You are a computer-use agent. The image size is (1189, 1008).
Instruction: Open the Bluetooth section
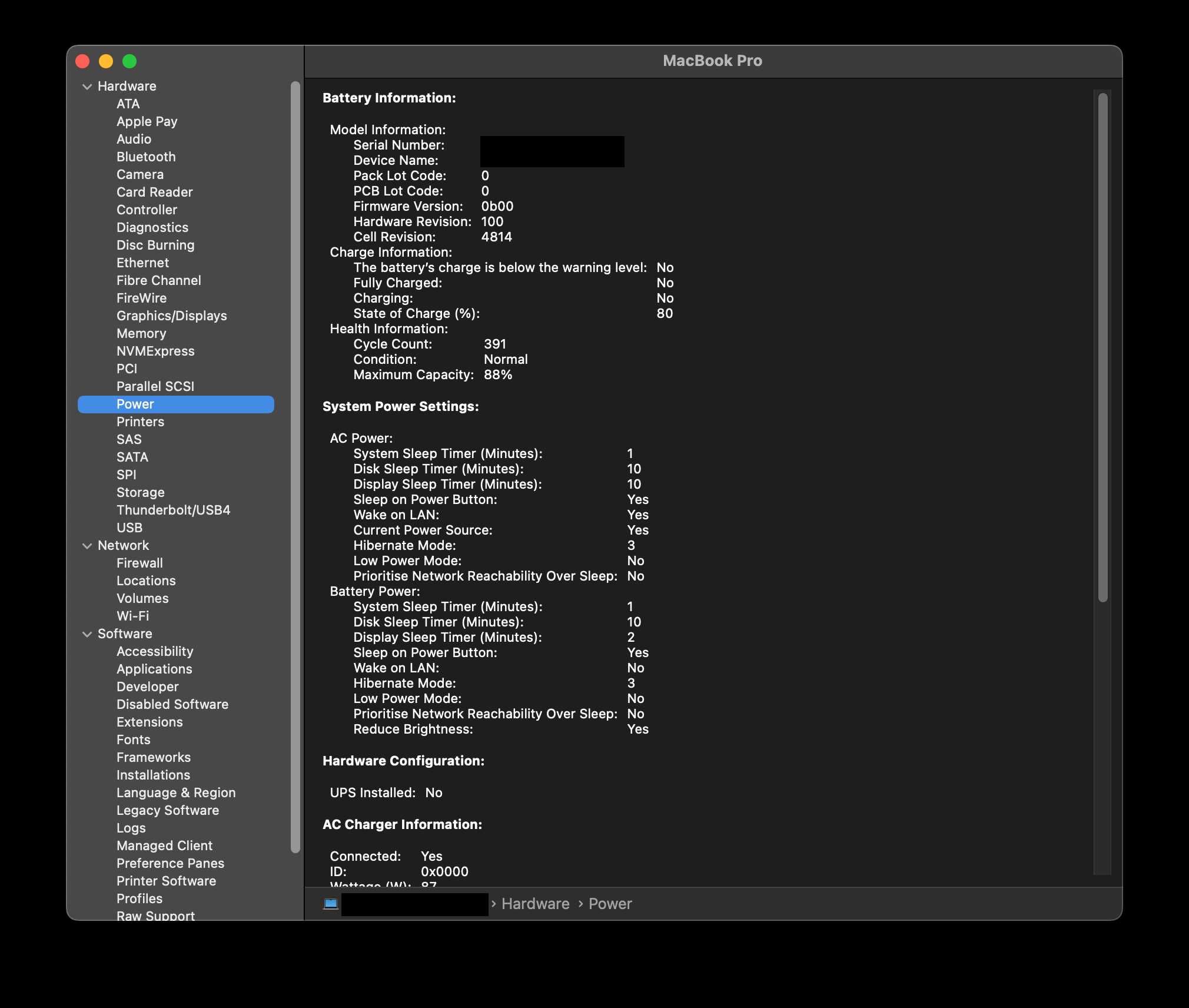pyautogui.click(x=146, y=157)
